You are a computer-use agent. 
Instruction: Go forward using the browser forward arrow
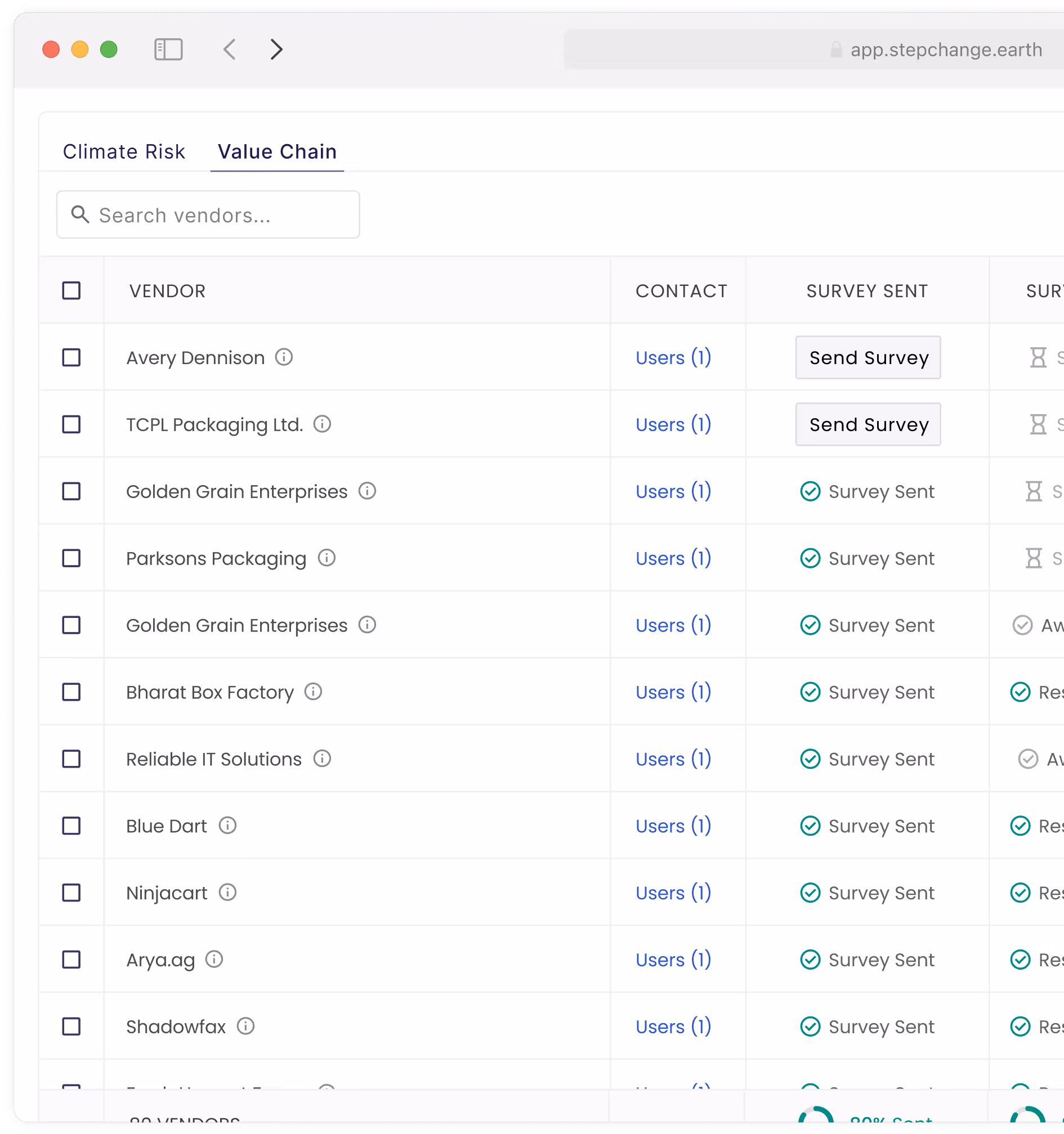click(277, 50)
